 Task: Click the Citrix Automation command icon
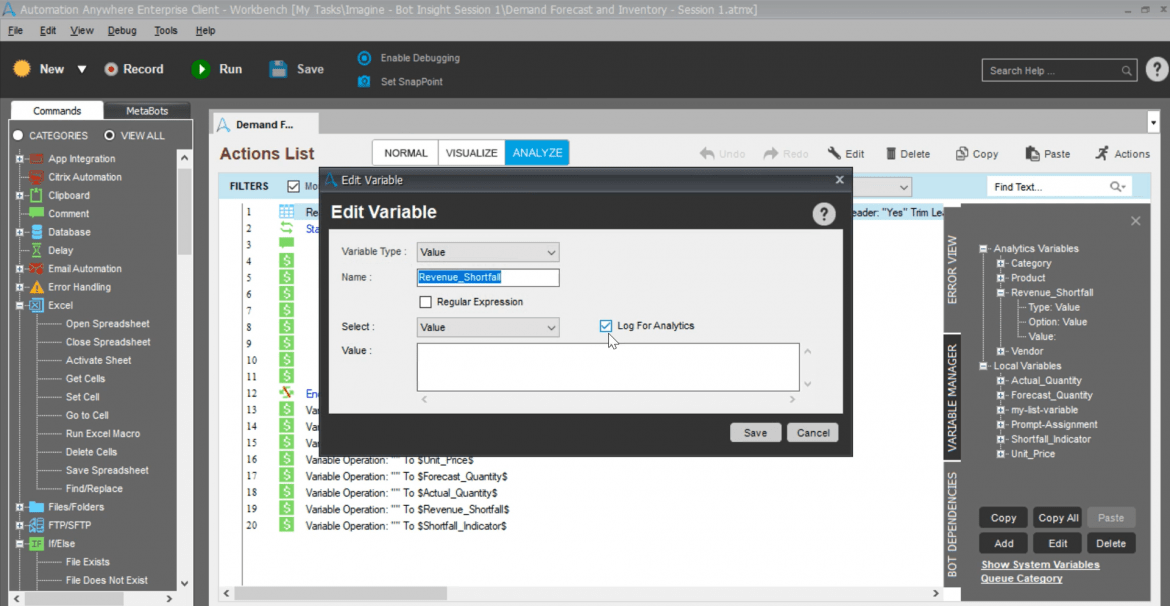point(37,177)
